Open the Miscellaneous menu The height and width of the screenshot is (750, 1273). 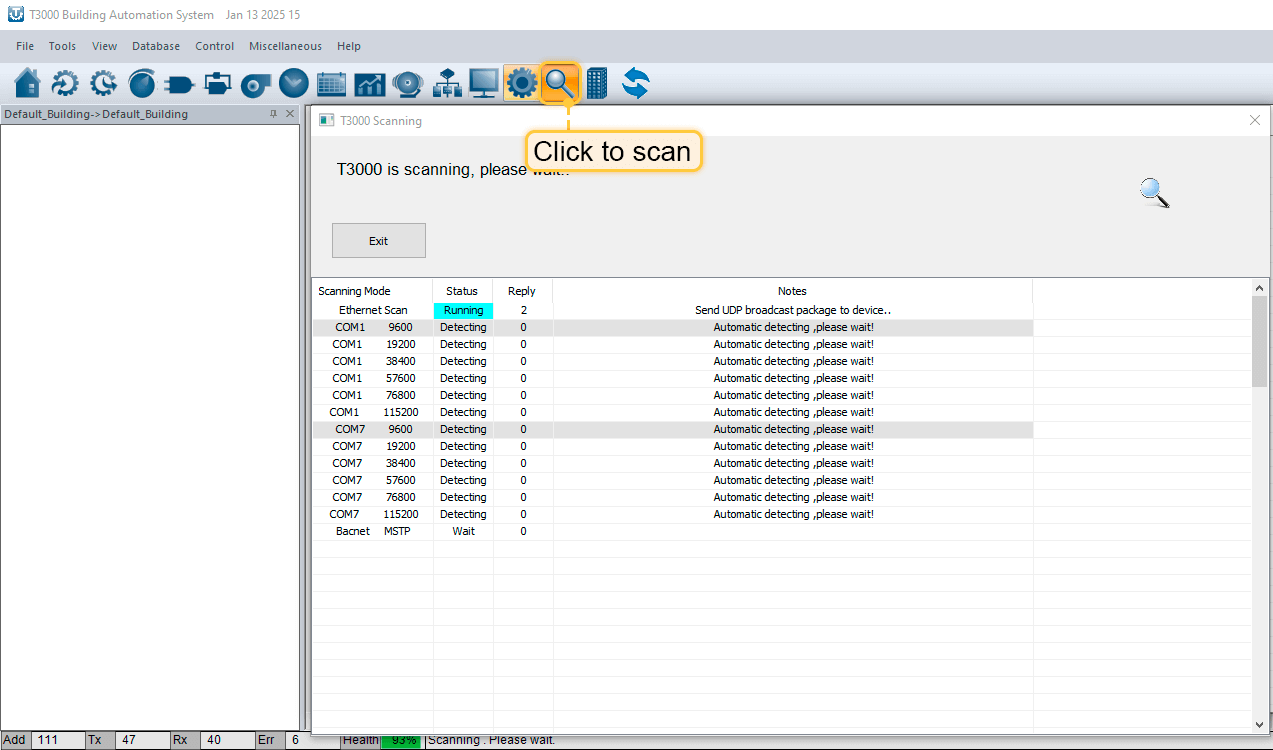pyautogui.click(x=285, y=46)
